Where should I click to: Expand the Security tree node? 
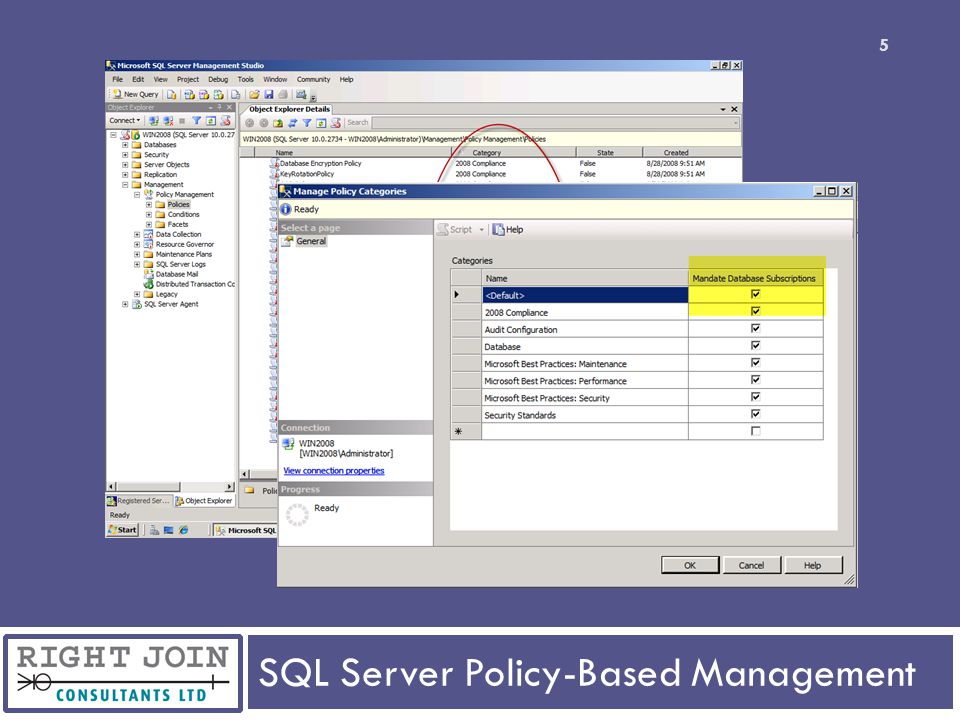coord(125,155)
